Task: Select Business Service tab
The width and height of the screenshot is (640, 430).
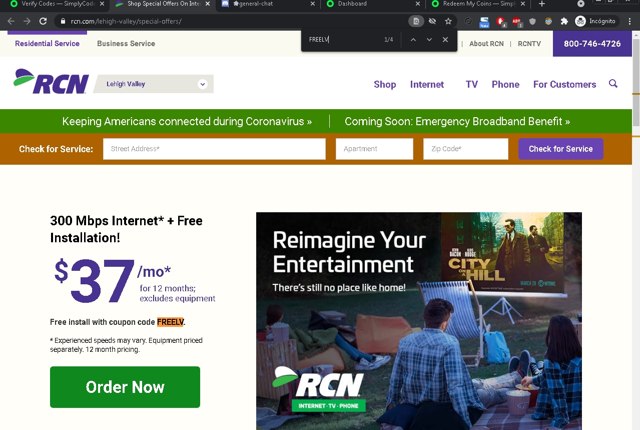Action: [x=126, y=43]
